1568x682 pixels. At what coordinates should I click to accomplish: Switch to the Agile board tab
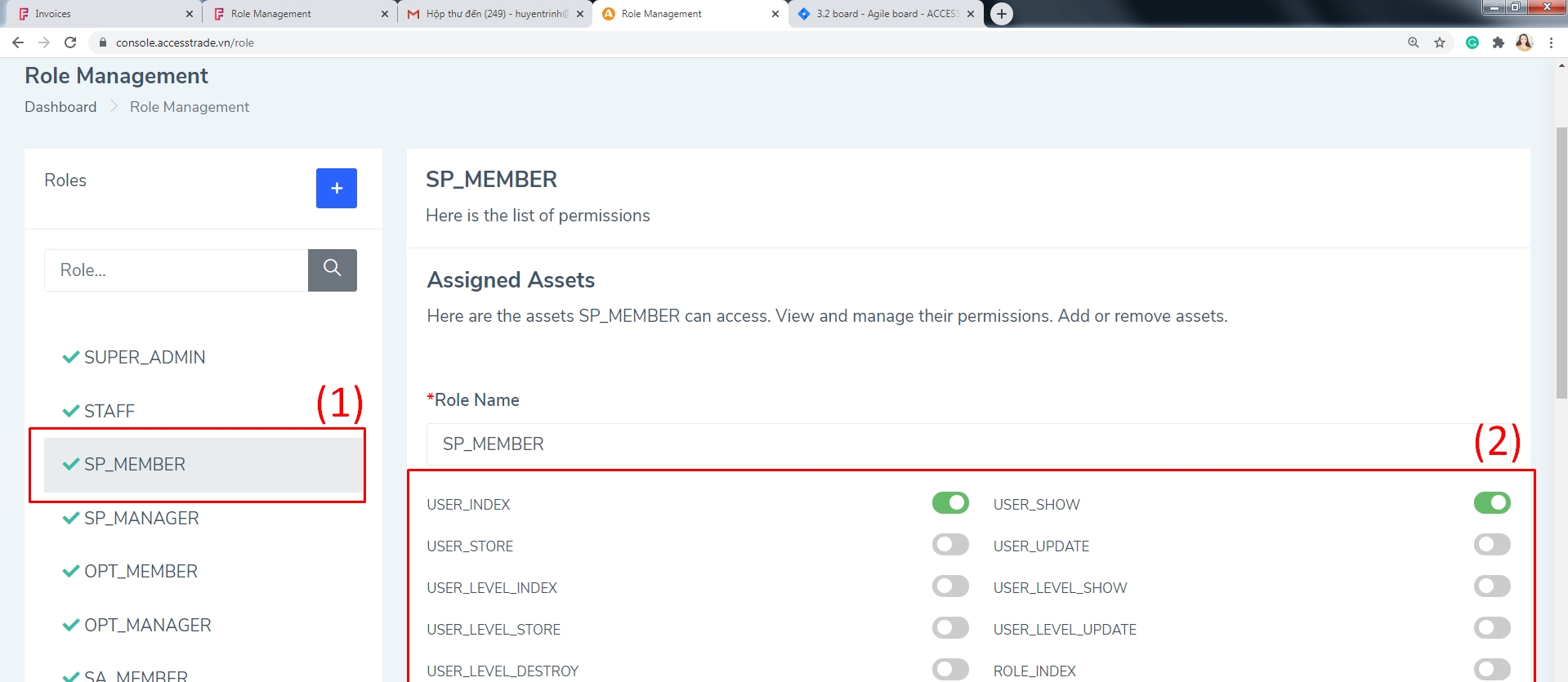tap(882, 14)
